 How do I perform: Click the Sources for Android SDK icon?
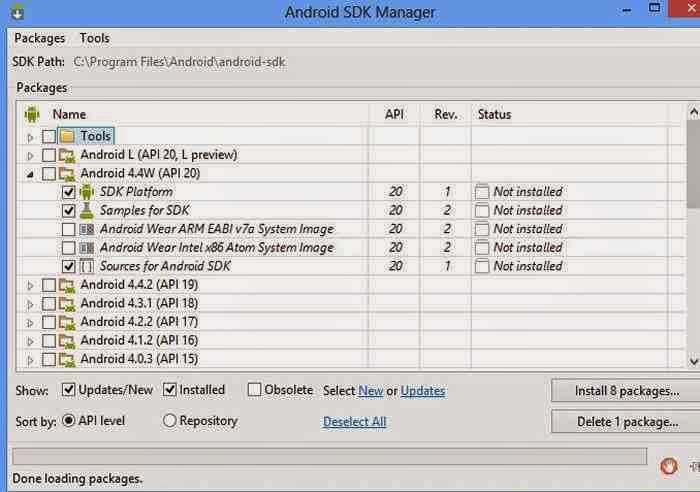(x=86, y=267)
